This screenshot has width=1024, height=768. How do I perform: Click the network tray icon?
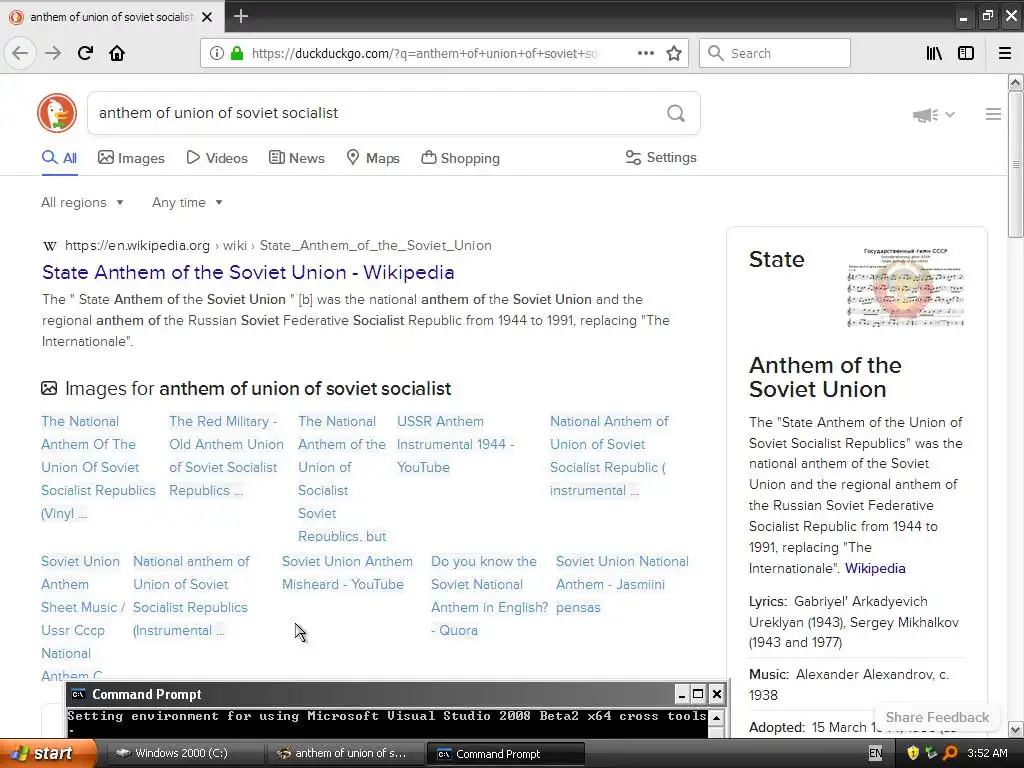(931, 753)
